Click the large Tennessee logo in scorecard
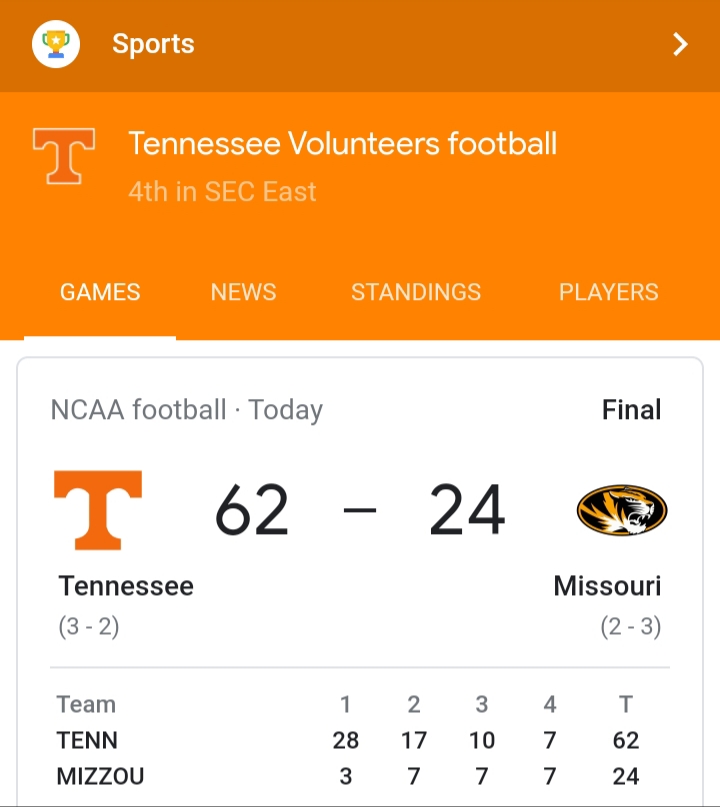This screenshot has height=807, width=720. tap(97, 510)
